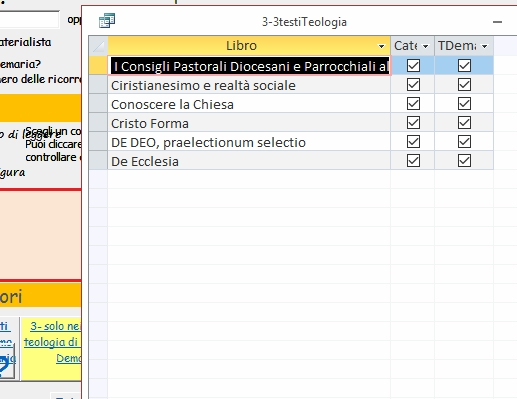Select the cell 'De Ecclesia'
Viewport: 517px width, 399px height.
point(249,161)
